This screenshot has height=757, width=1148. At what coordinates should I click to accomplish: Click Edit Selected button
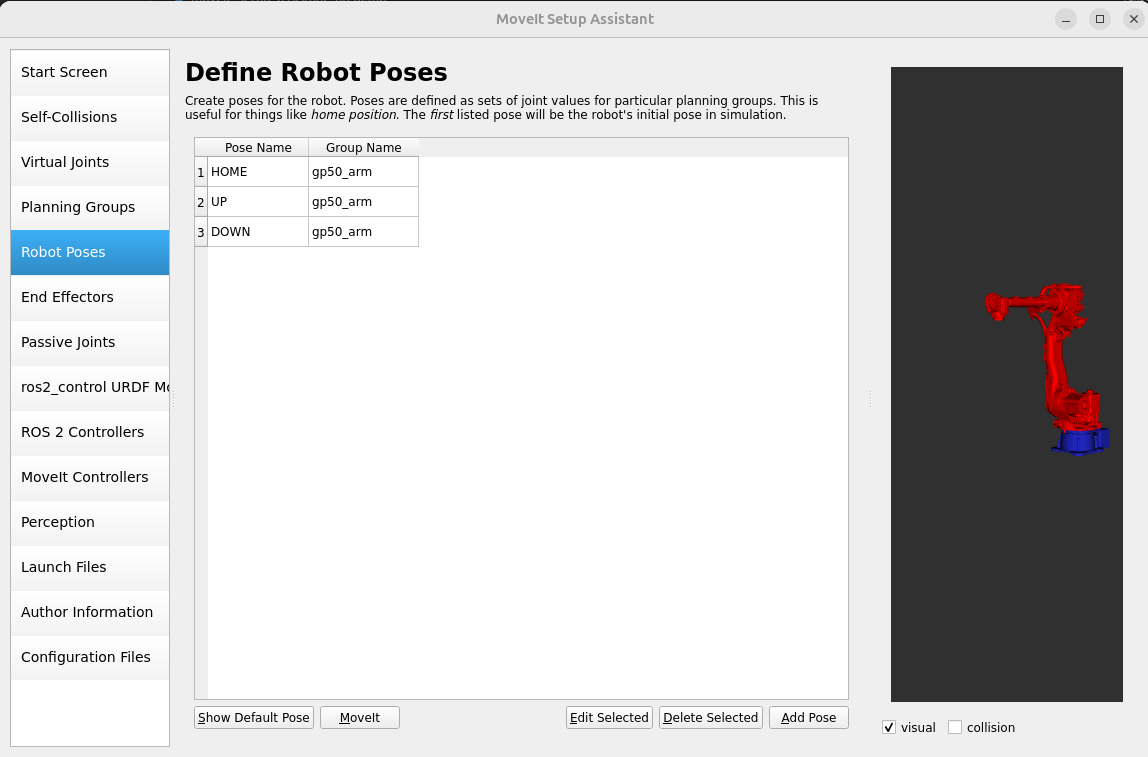[609, 717]
